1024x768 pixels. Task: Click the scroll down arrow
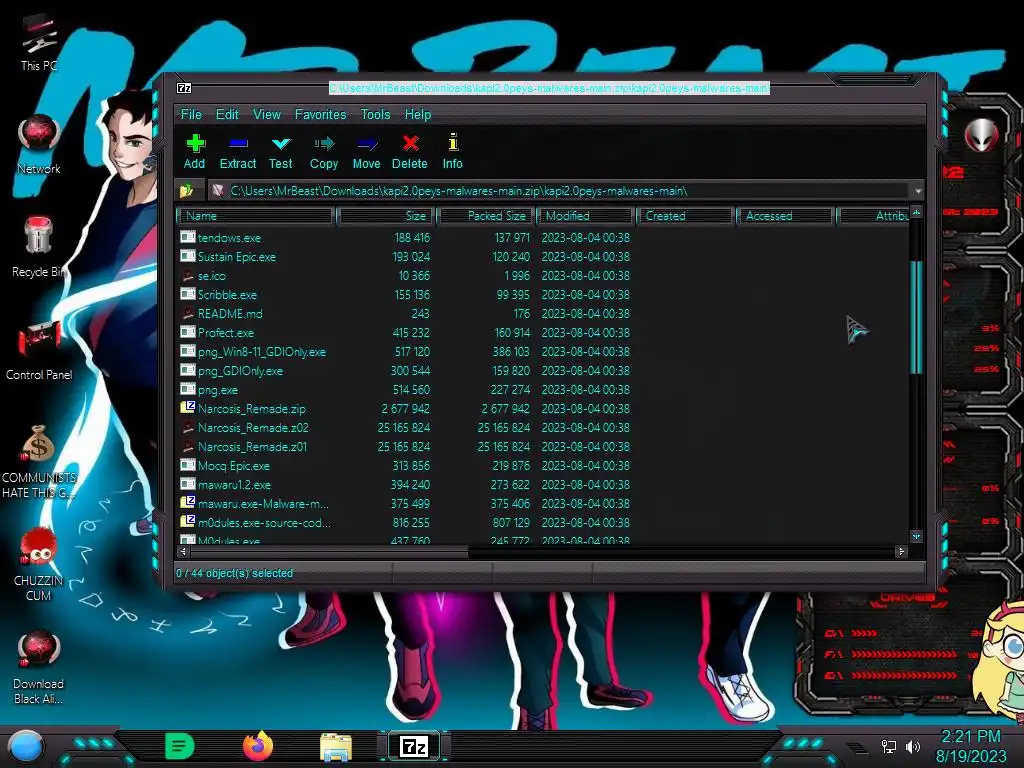click(x=916, y=536)
